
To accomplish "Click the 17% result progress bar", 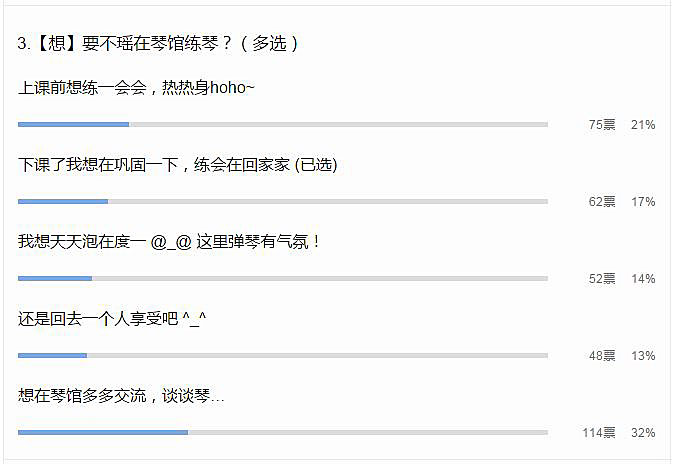I will [x=283, y=202].
